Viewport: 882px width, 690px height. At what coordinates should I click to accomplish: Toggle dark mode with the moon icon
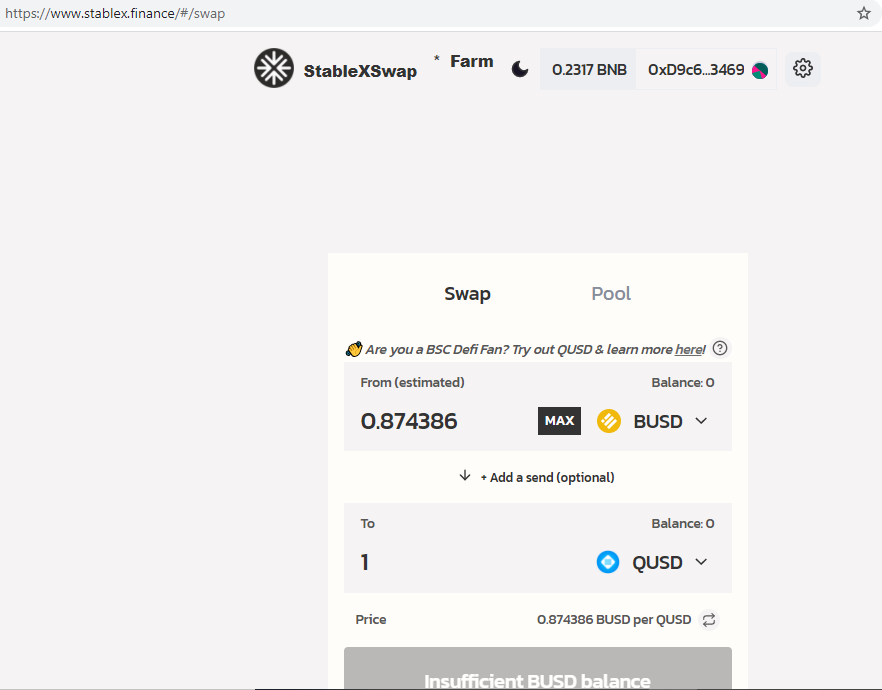(x=520, y=70)
